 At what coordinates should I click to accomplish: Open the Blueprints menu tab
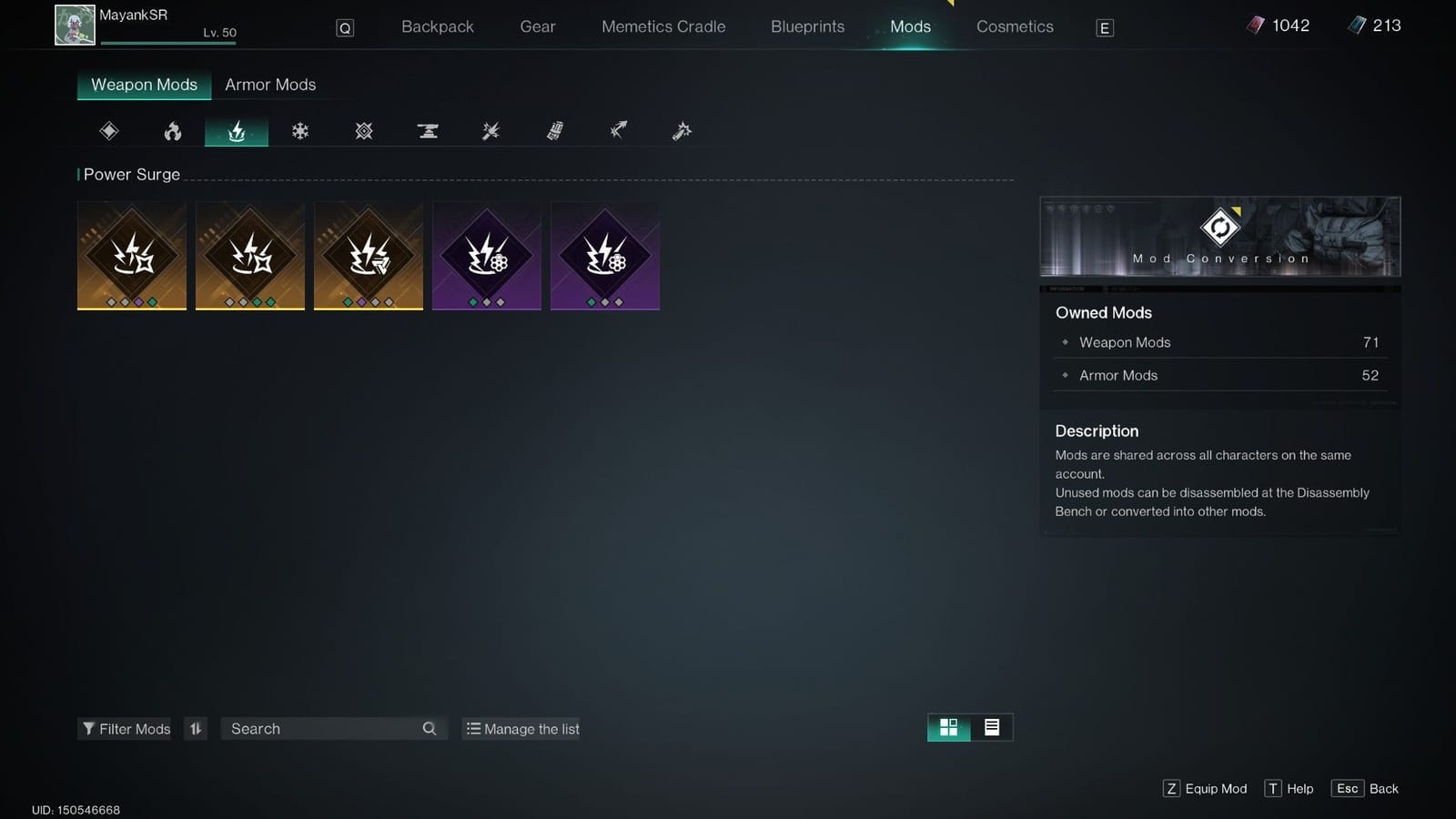[x=806, y=26]
